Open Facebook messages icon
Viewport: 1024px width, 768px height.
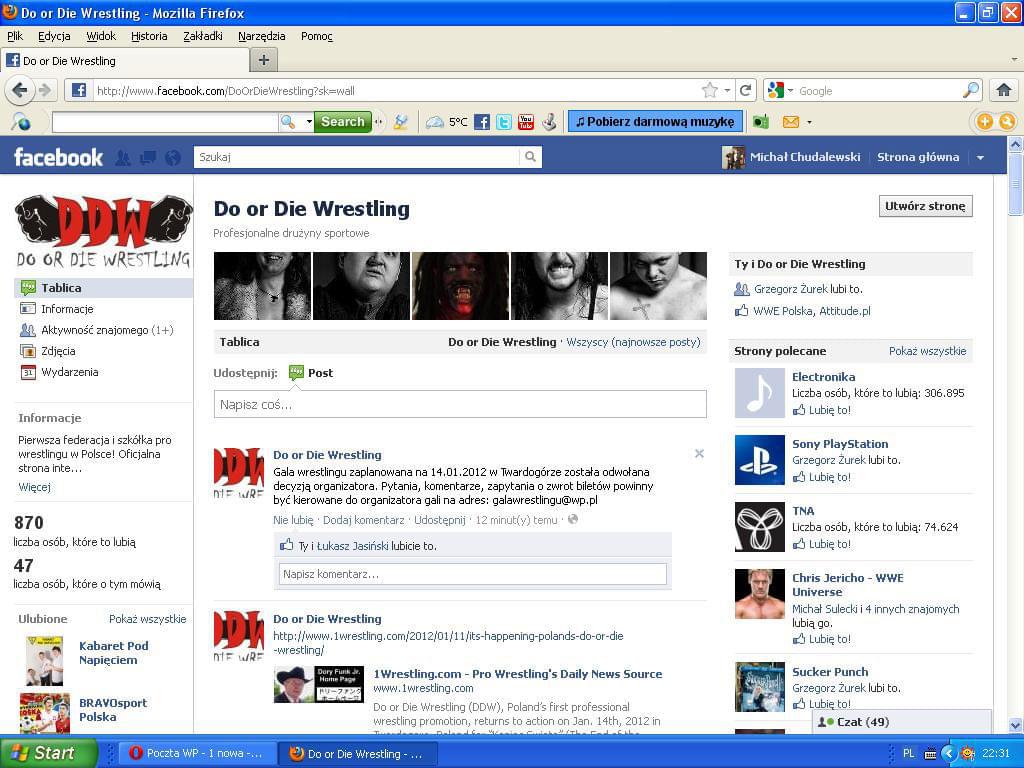coord(148,157)
